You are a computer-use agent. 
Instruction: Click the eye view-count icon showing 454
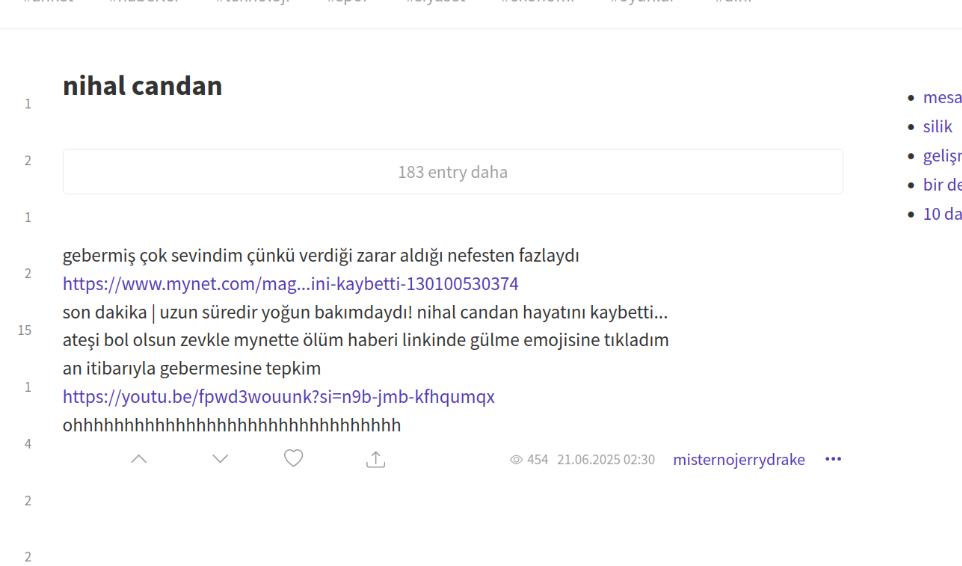516,460
